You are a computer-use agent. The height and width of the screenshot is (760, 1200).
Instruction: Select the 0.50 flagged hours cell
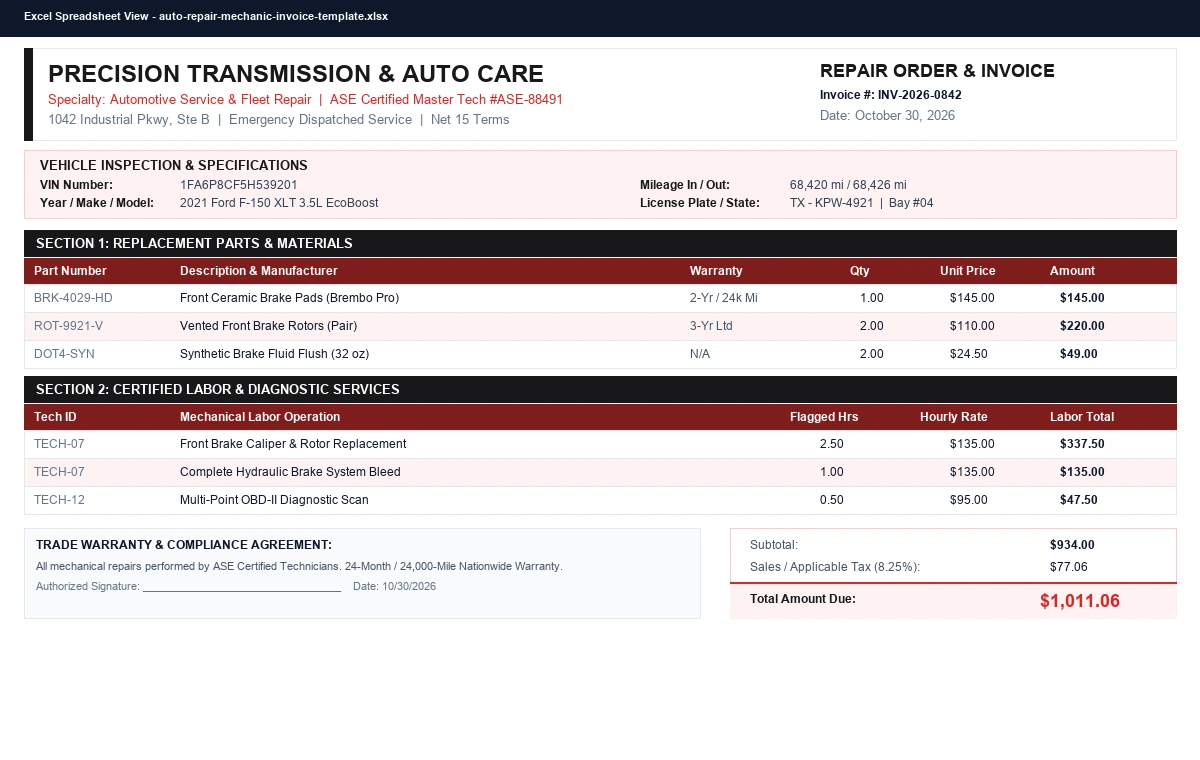pyautogui.click(x=832, y=500)
